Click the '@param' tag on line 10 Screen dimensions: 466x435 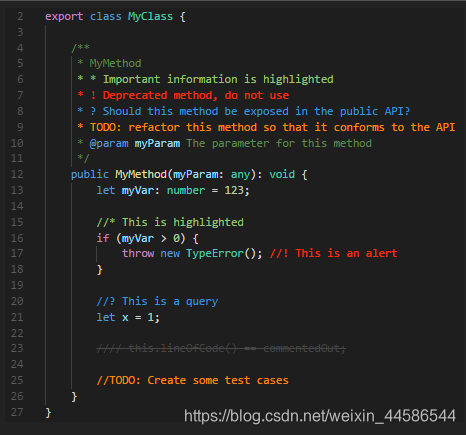pos(109,143)
